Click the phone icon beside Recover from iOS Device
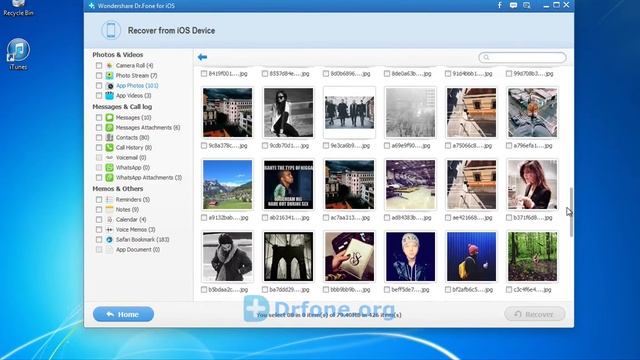This screenshot has width=640, height=360. click(x=111, y=30)
